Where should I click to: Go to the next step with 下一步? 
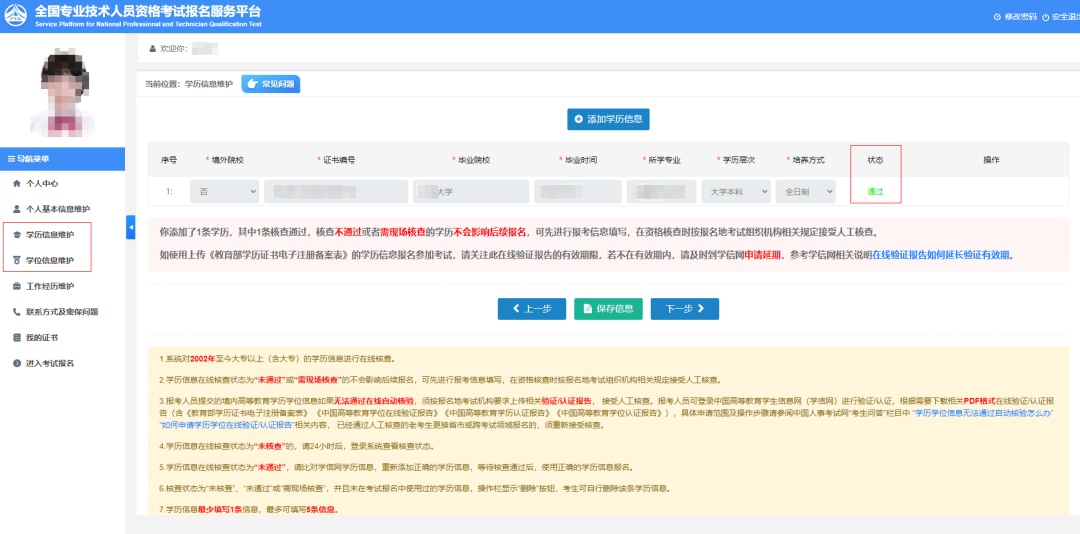click(x=684, y=309)
